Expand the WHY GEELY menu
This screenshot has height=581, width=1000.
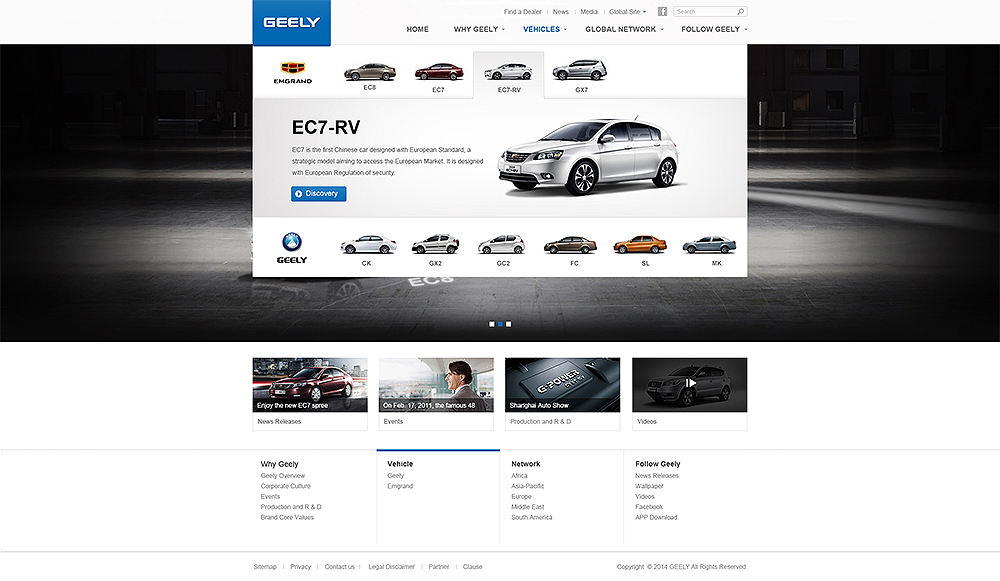coord(479,29)
